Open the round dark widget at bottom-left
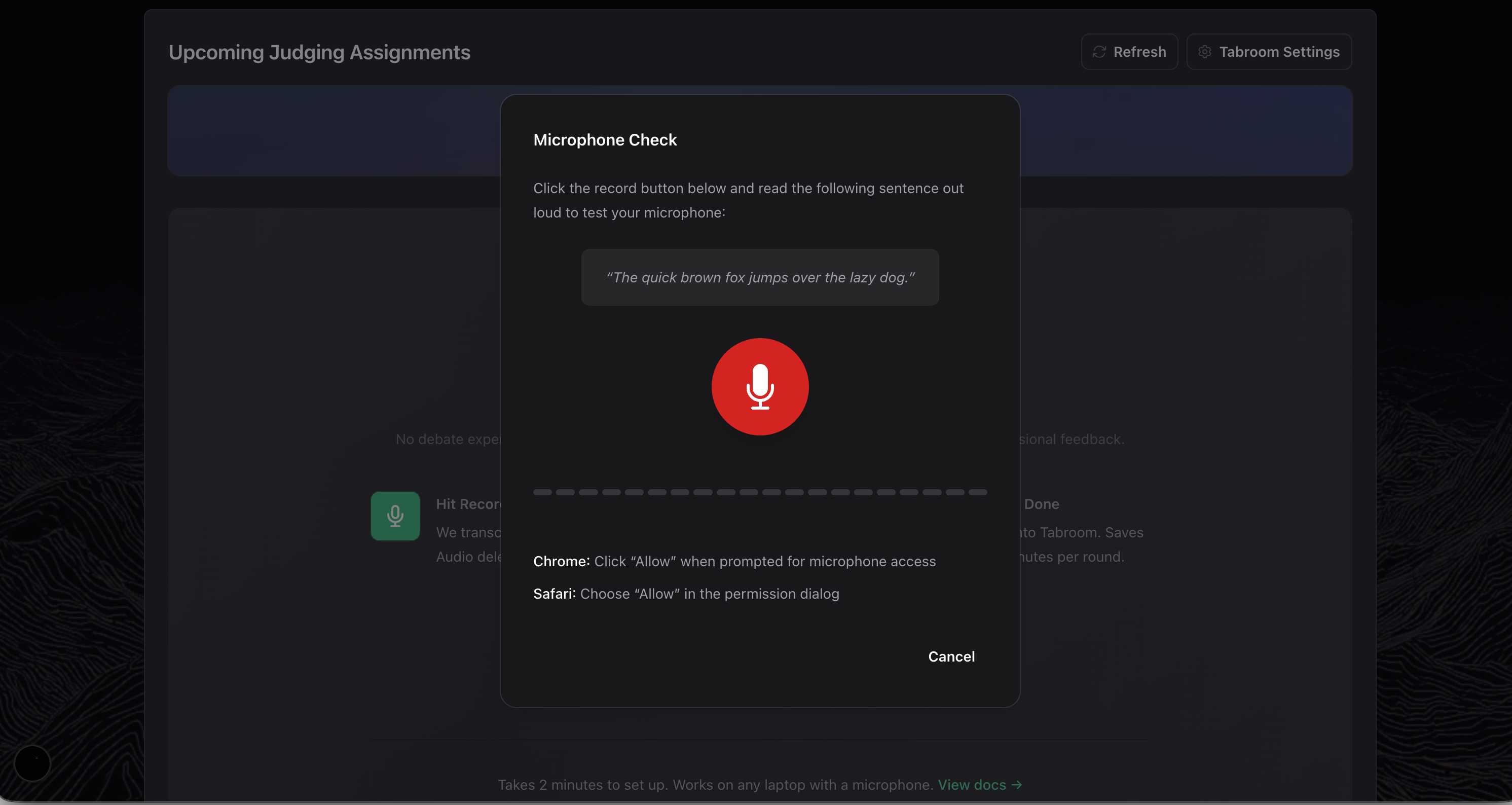 tap(32, 763)
